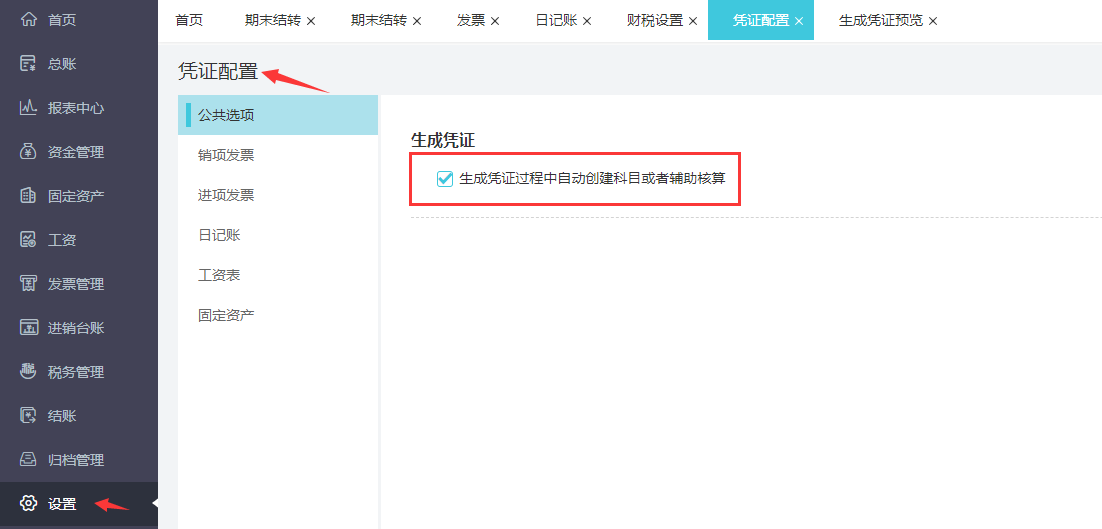Select 日记账 in the config list
This screenshot has width=1102, height=529.
278,235
